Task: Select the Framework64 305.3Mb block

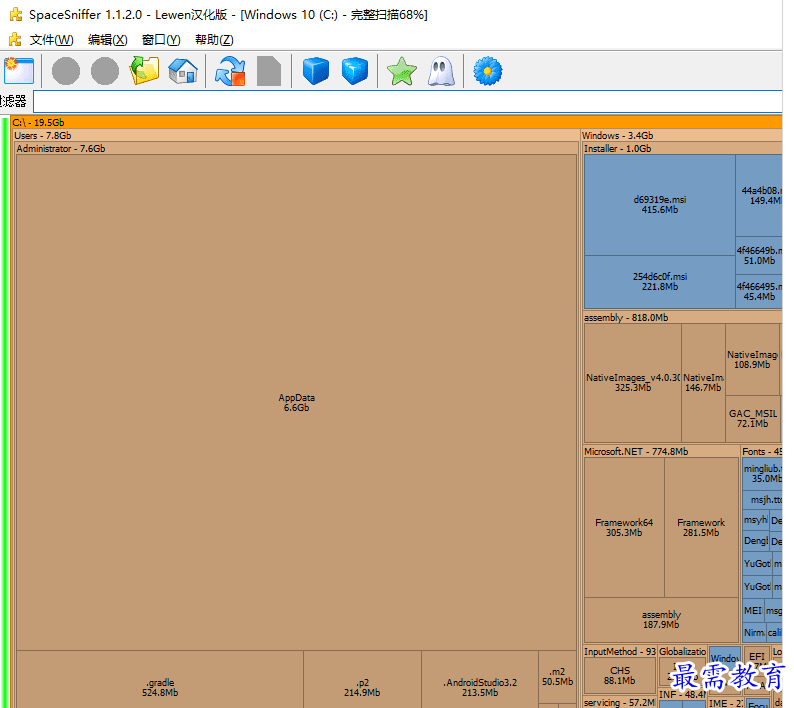Action: click(x=624, y=527)
